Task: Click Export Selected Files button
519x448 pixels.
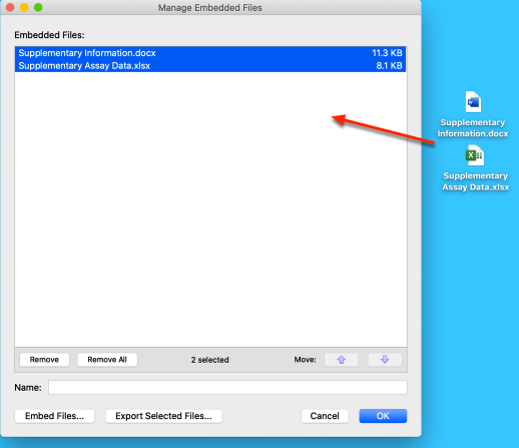Action: coord(164,416)
